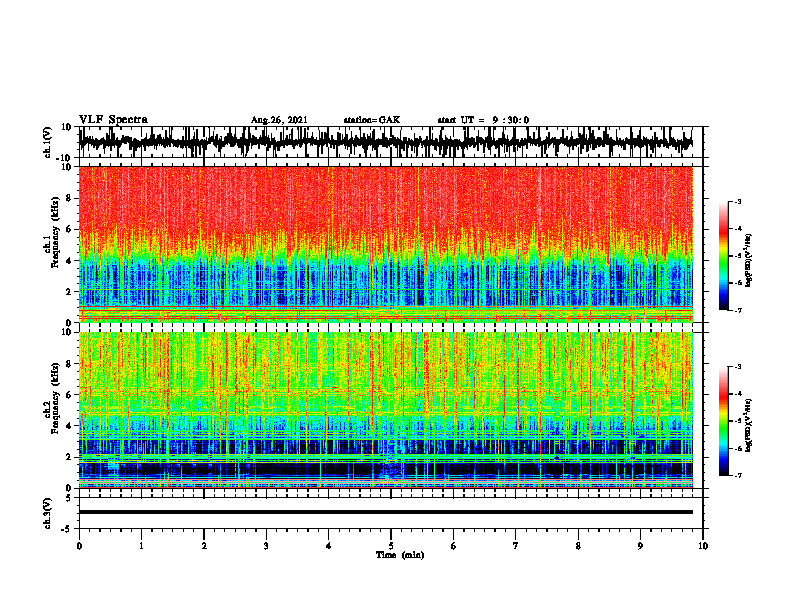This screenshot has width=792, height=612.
Task: Click the "ch.1(V)" waveform axis label
Action: 47,142
